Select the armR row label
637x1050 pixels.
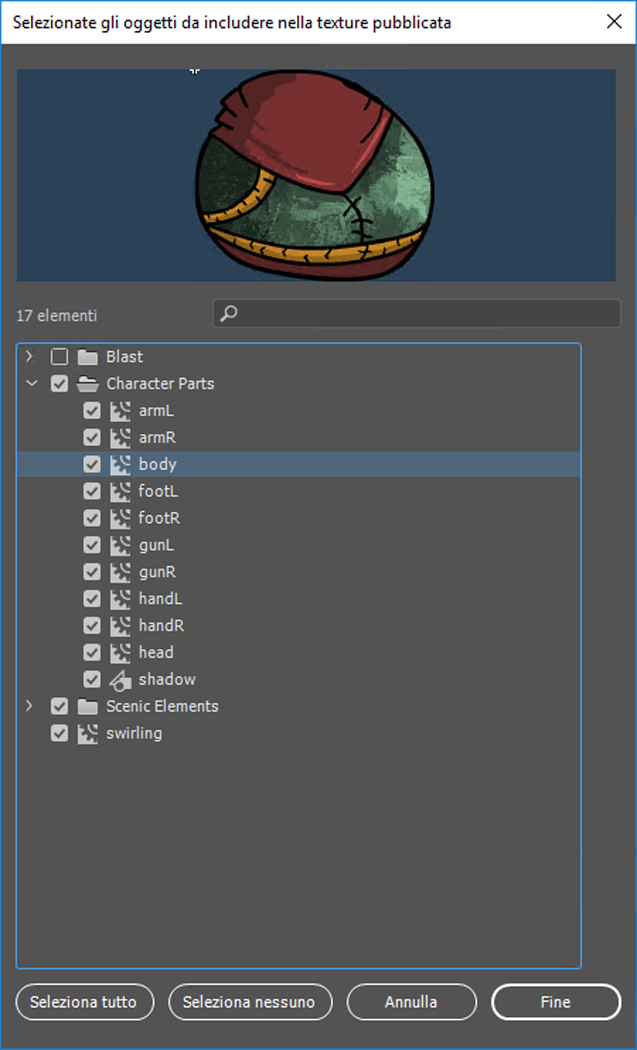pos(157,437)
